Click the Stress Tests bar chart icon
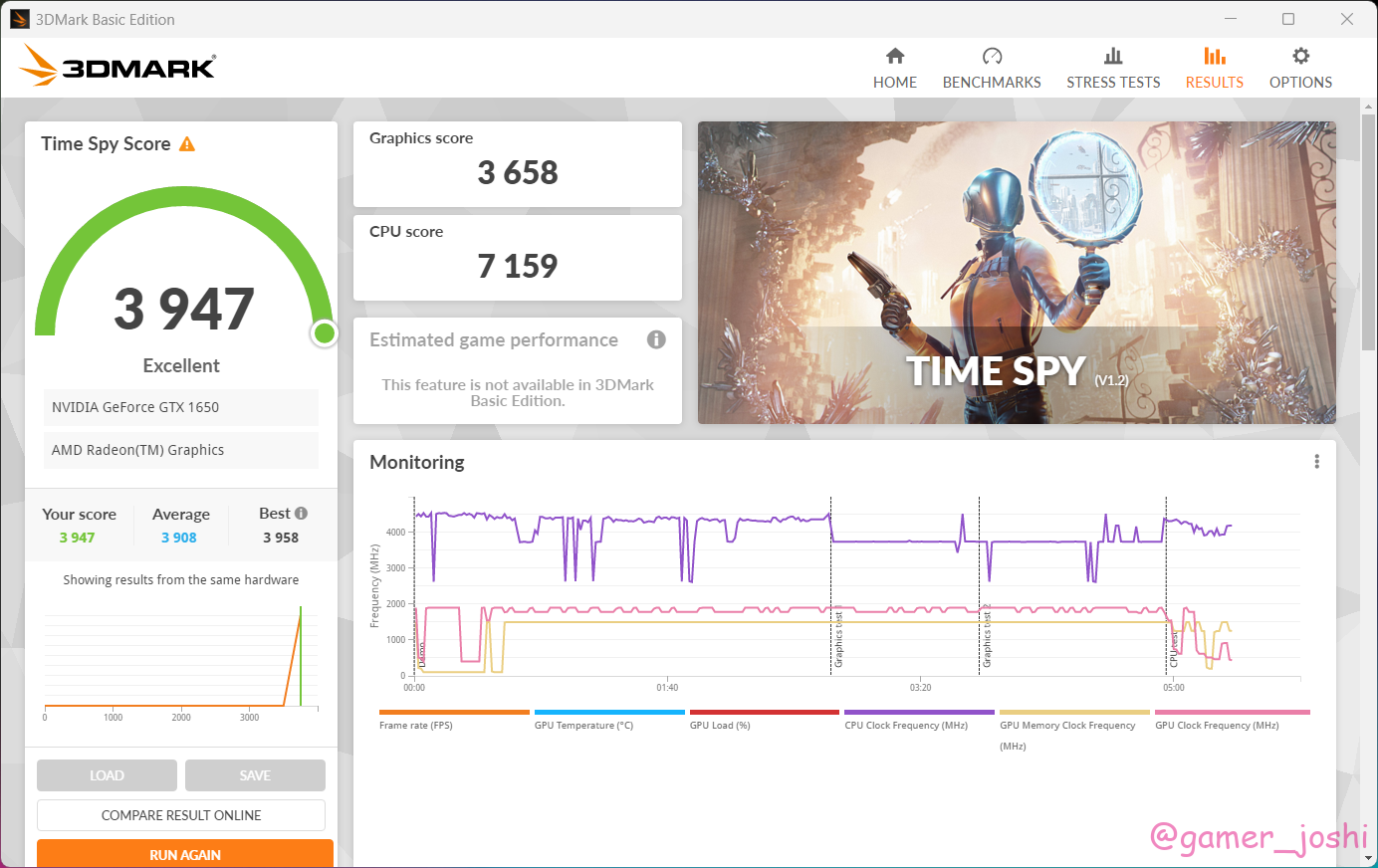 coord(1113,56)
